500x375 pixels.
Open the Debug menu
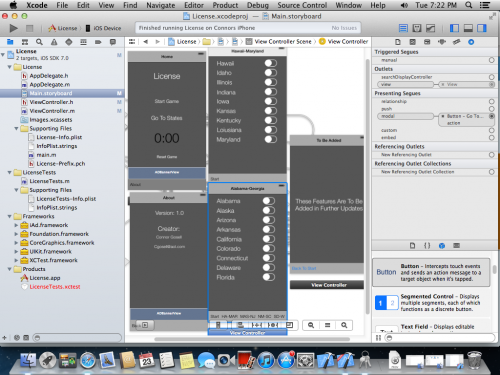point(258,5)
